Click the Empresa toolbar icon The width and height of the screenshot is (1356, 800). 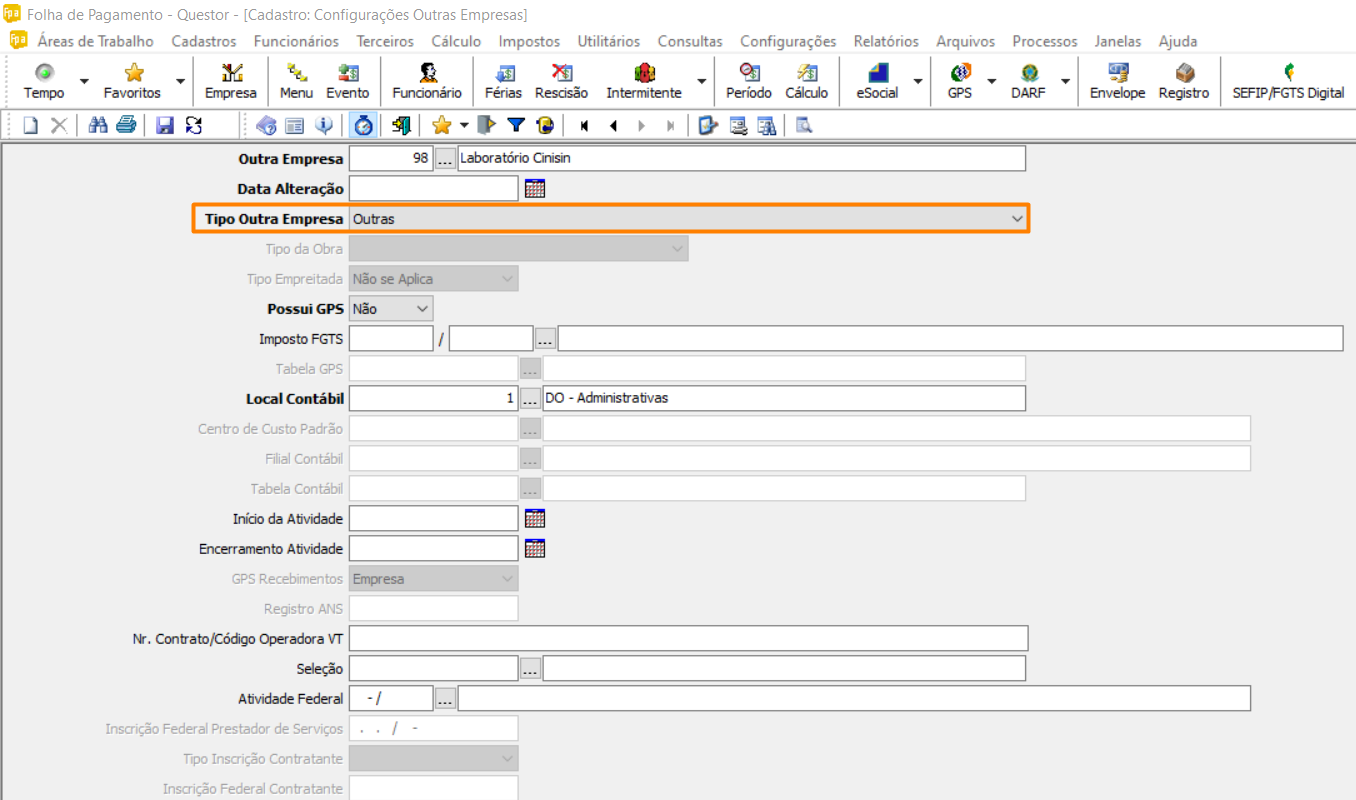point(231,81)
